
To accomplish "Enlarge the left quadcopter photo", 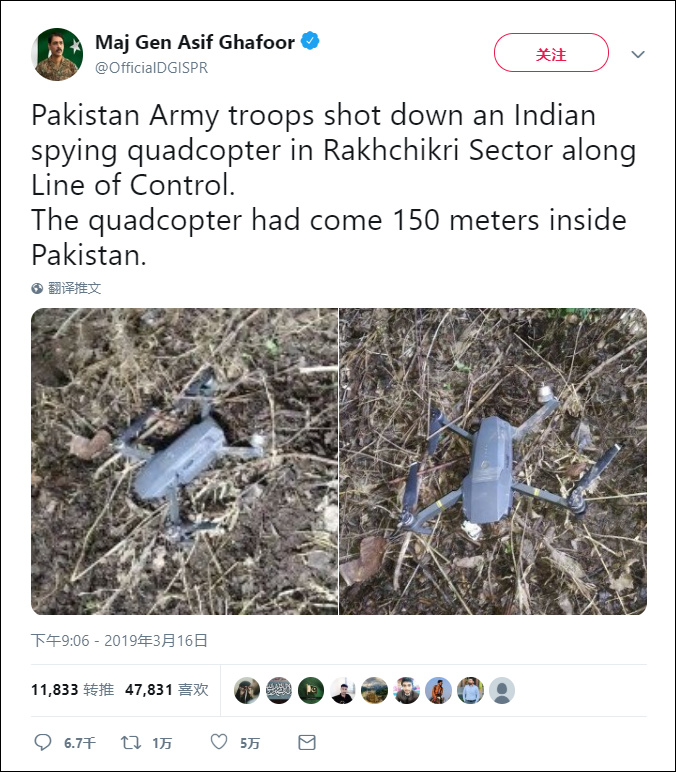I will [x=184, y=461].
